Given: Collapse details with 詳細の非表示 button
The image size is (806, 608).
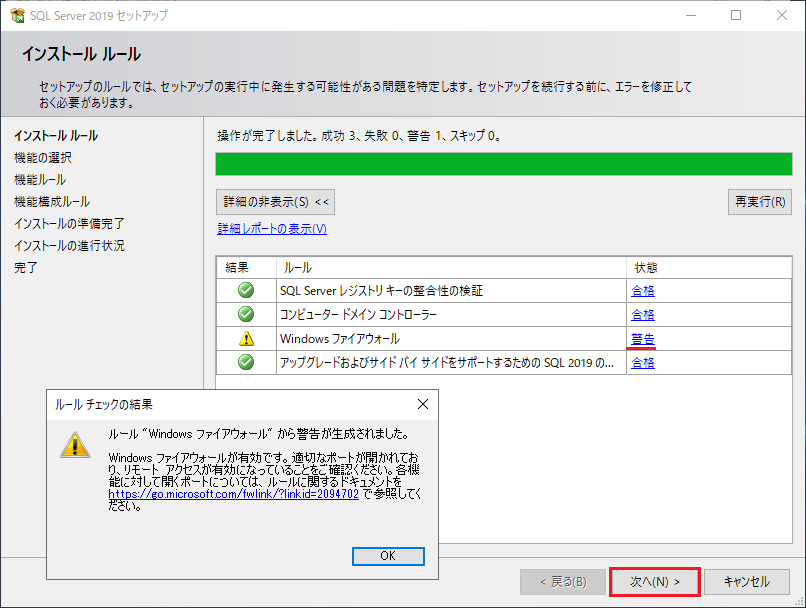Looking at the screenshot, I should (276, 201).
